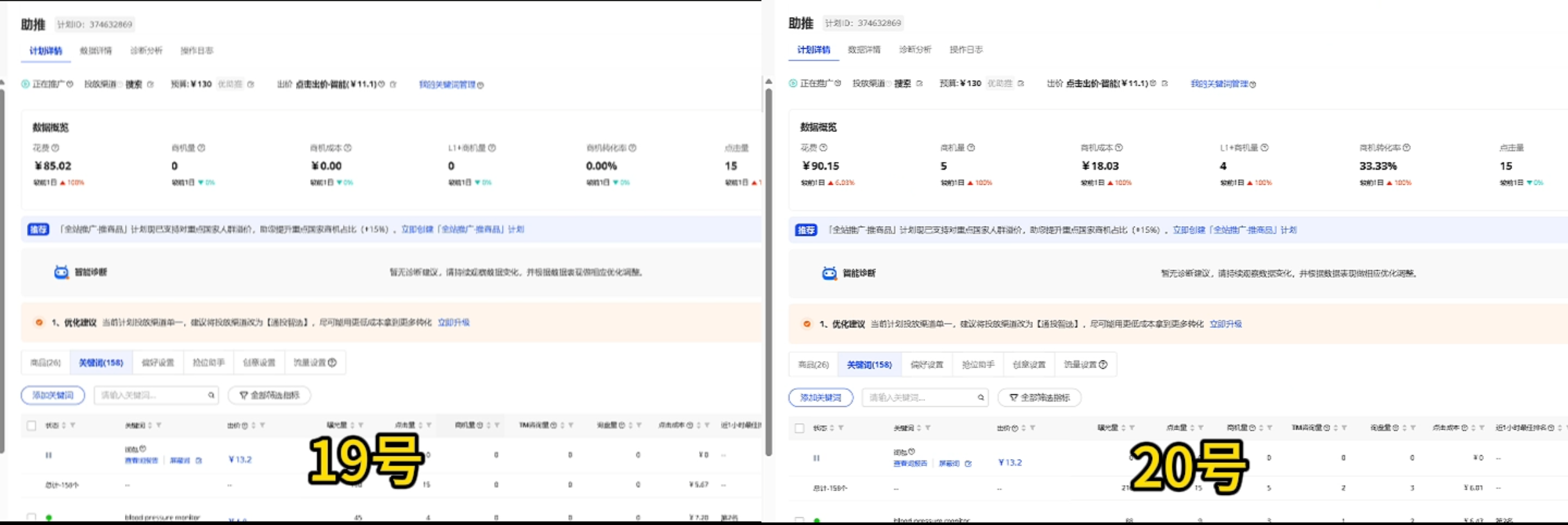
Task: Click 全部筛选指标 button in 20号 panel
Action: pyautogui.click(x=1039, y=398)
